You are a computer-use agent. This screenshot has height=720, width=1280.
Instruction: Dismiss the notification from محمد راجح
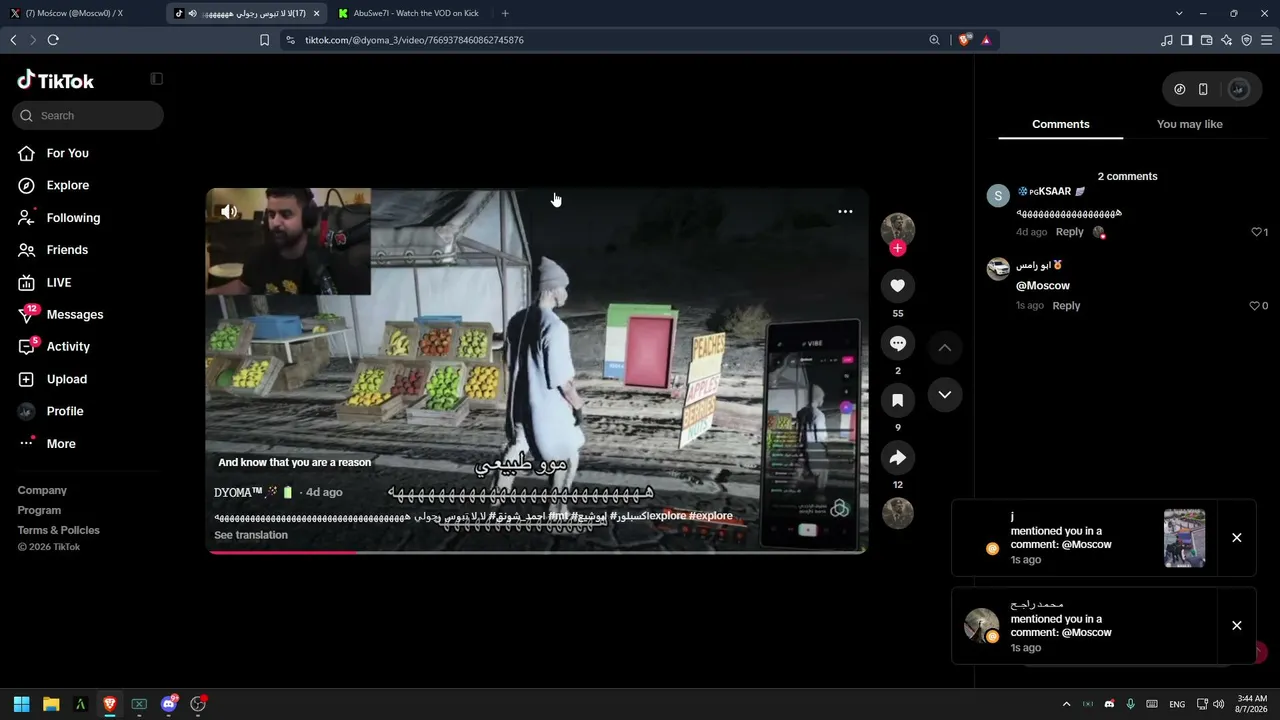1237,626
